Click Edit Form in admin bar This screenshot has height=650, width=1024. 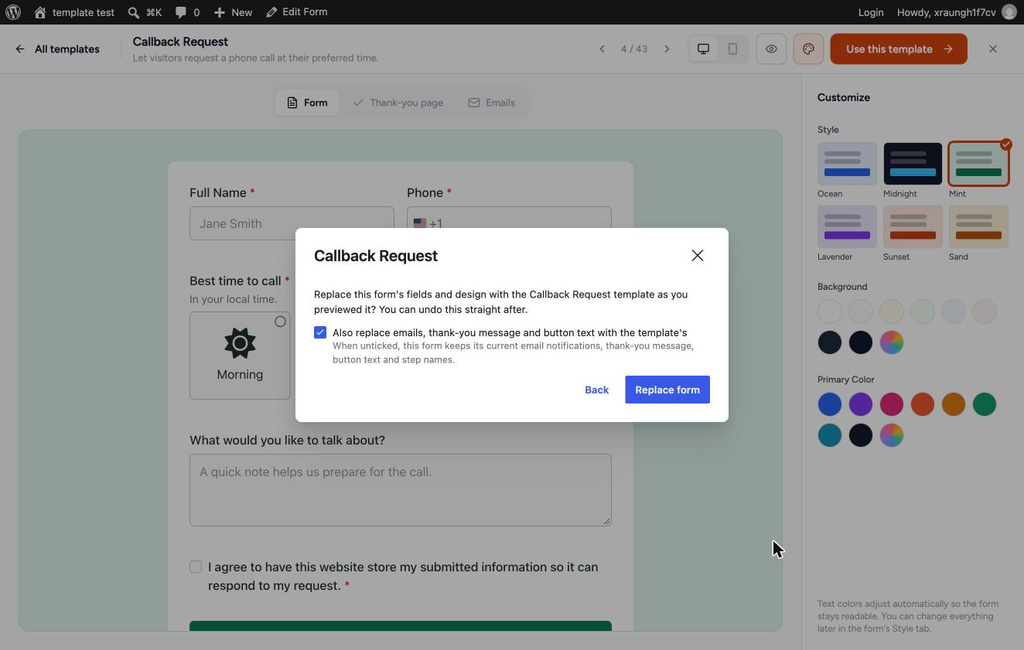[297, 12]
